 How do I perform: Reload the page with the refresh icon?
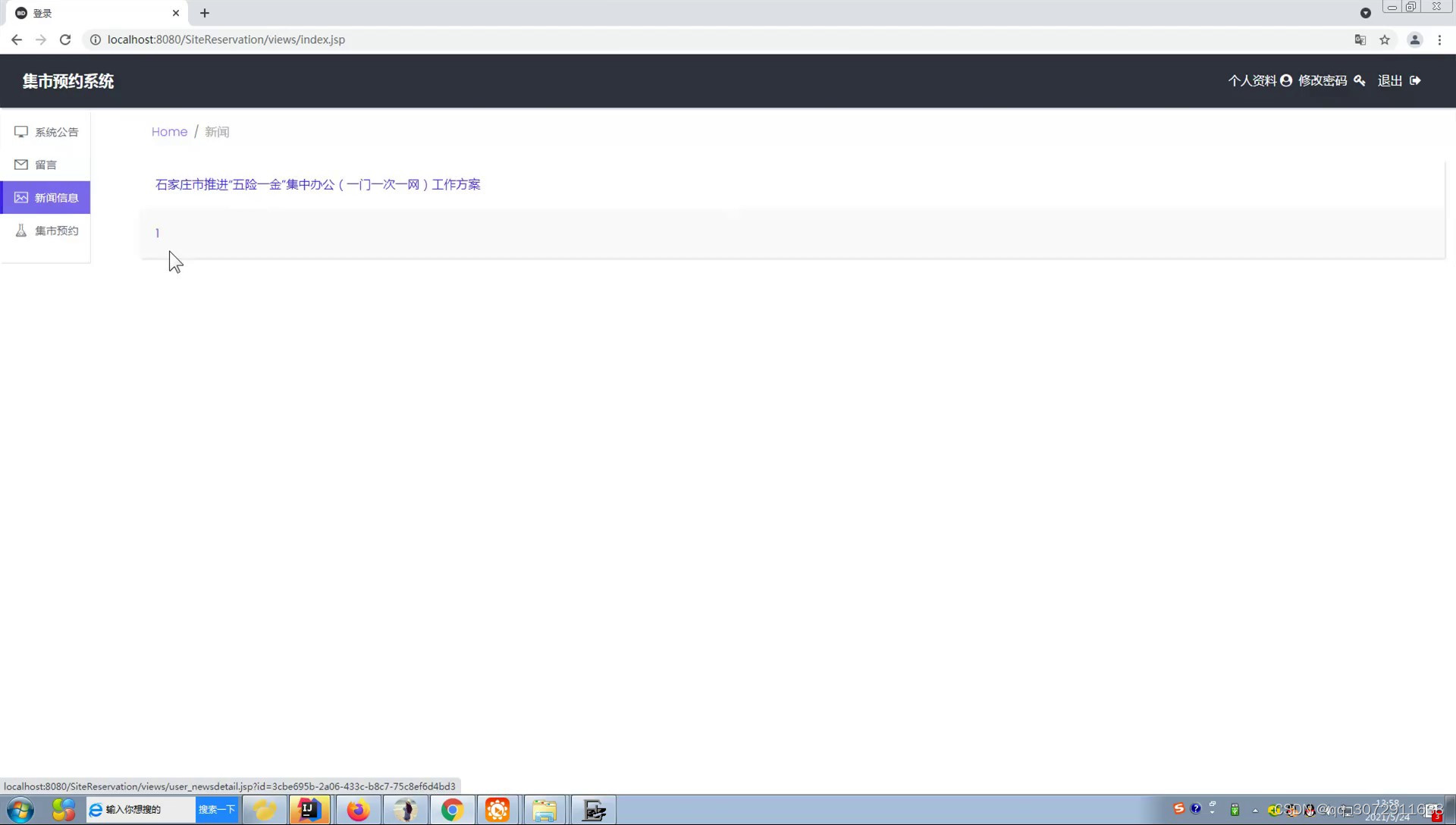(65, 39)
